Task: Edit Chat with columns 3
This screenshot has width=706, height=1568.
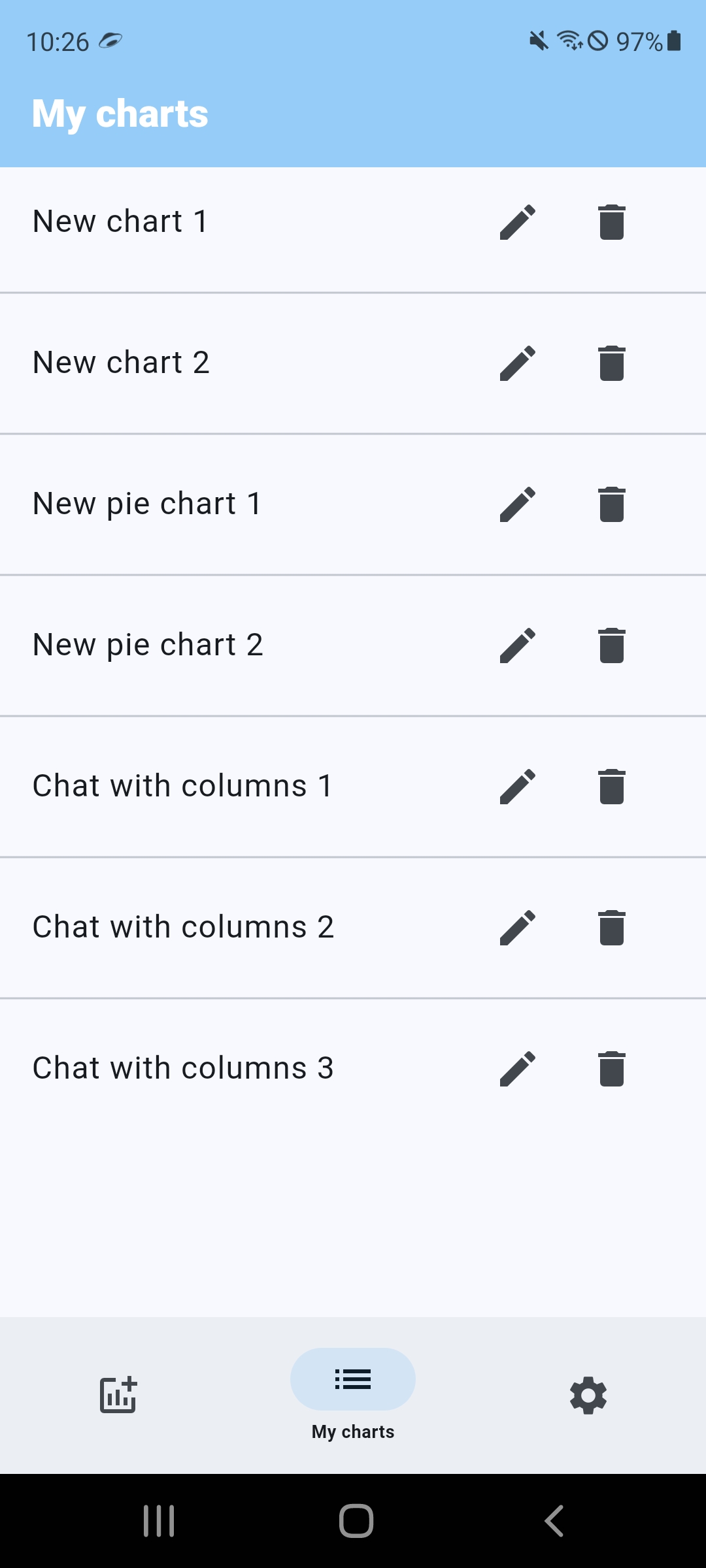Action: [x=518, y=1069]
